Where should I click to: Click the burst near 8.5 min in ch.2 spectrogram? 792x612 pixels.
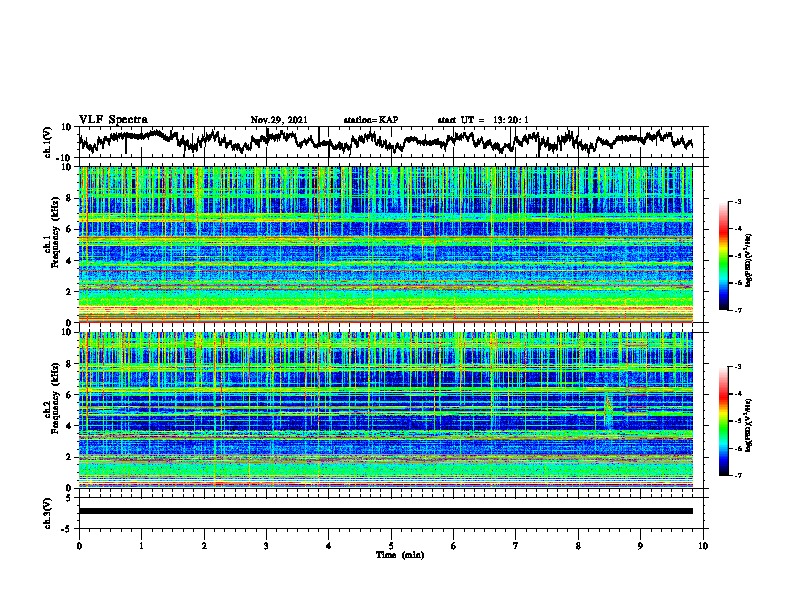click(608, 412)
